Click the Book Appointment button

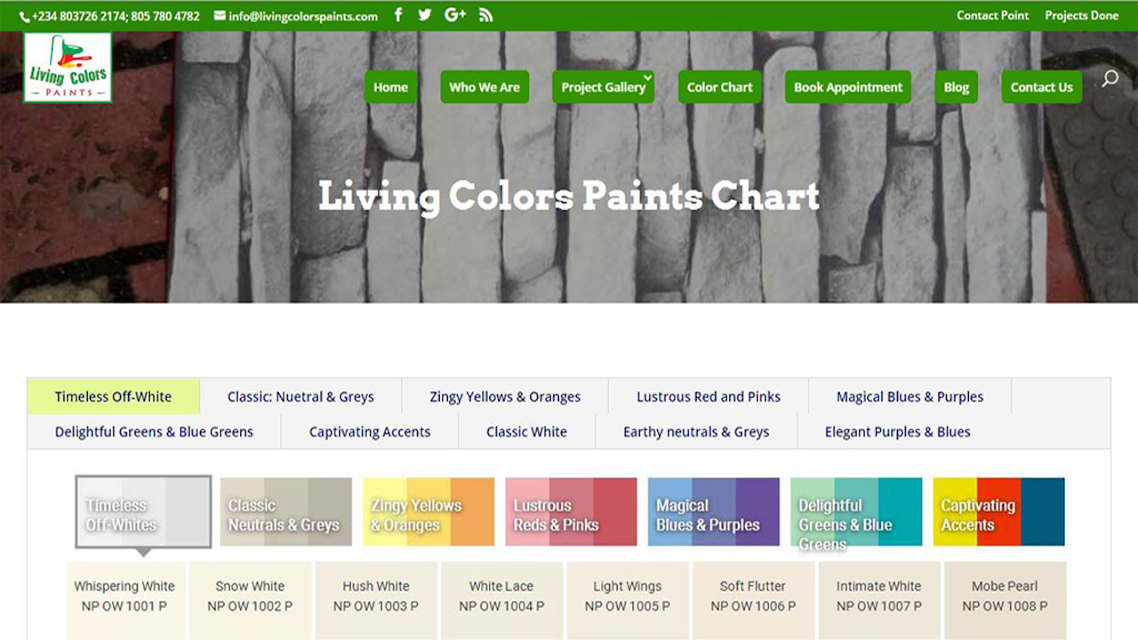(x=848, y=87)
